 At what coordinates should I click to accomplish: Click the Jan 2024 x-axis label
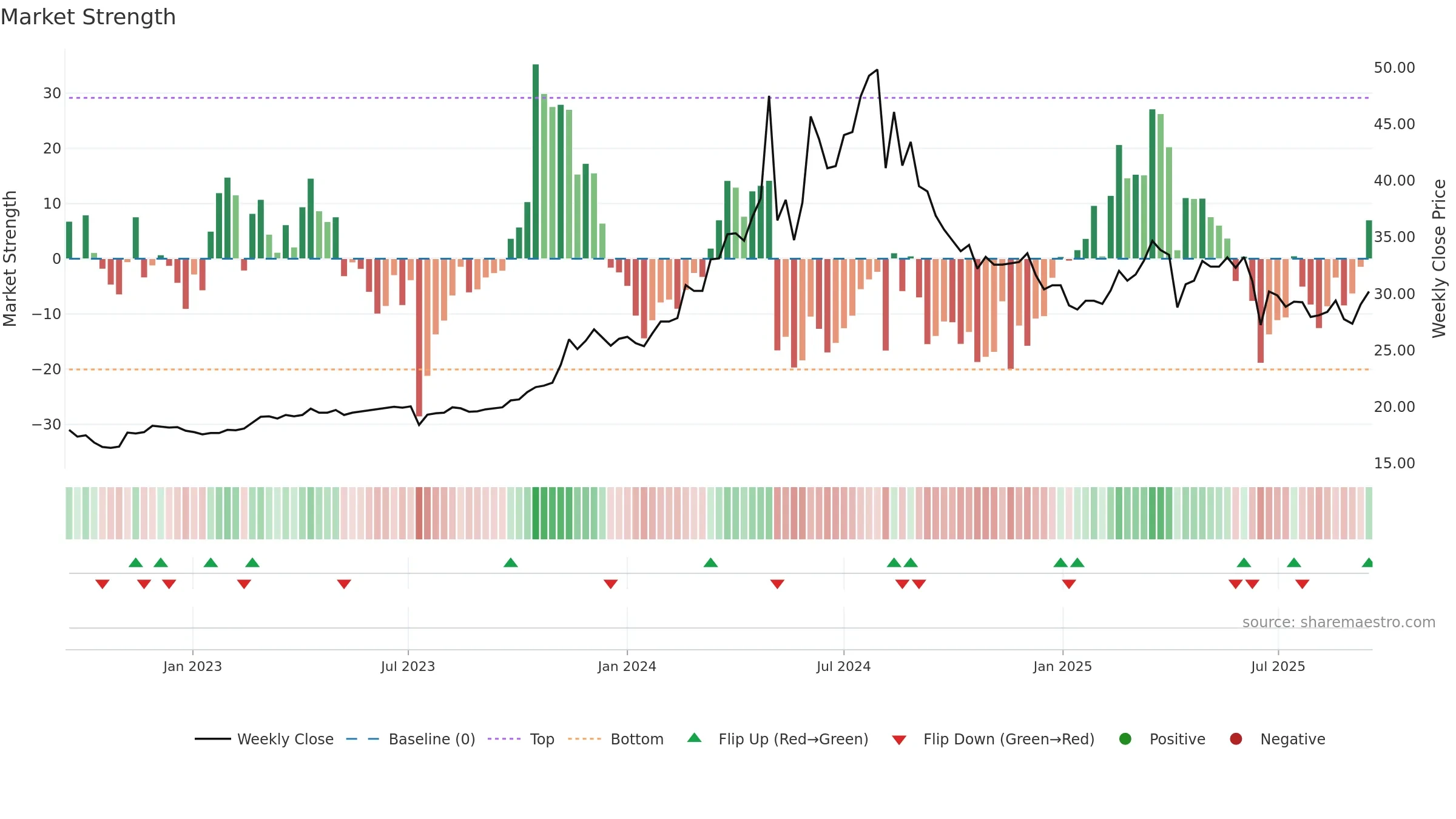[x=627, y=667]
